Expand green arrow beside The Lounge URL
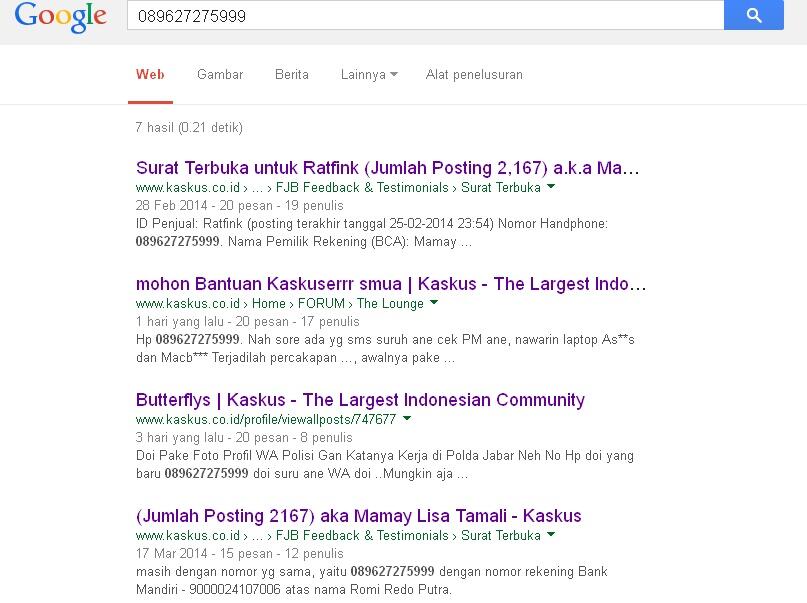The image size is (807, 603). [x=434, y=303]
